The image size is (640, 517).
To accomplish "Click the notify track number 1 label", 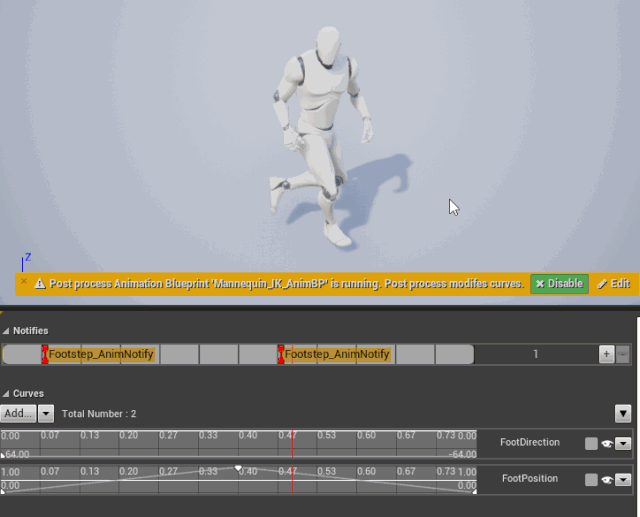I will click(x=536, y=354).
